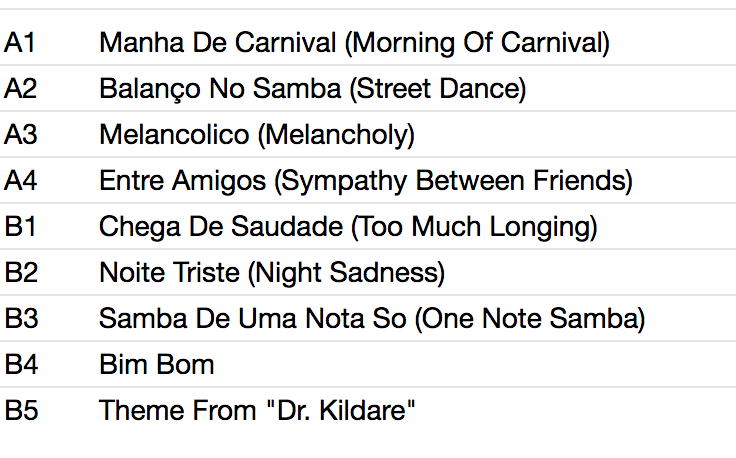
Task: Click the A3 track position label
Action: tap(21, 135)
